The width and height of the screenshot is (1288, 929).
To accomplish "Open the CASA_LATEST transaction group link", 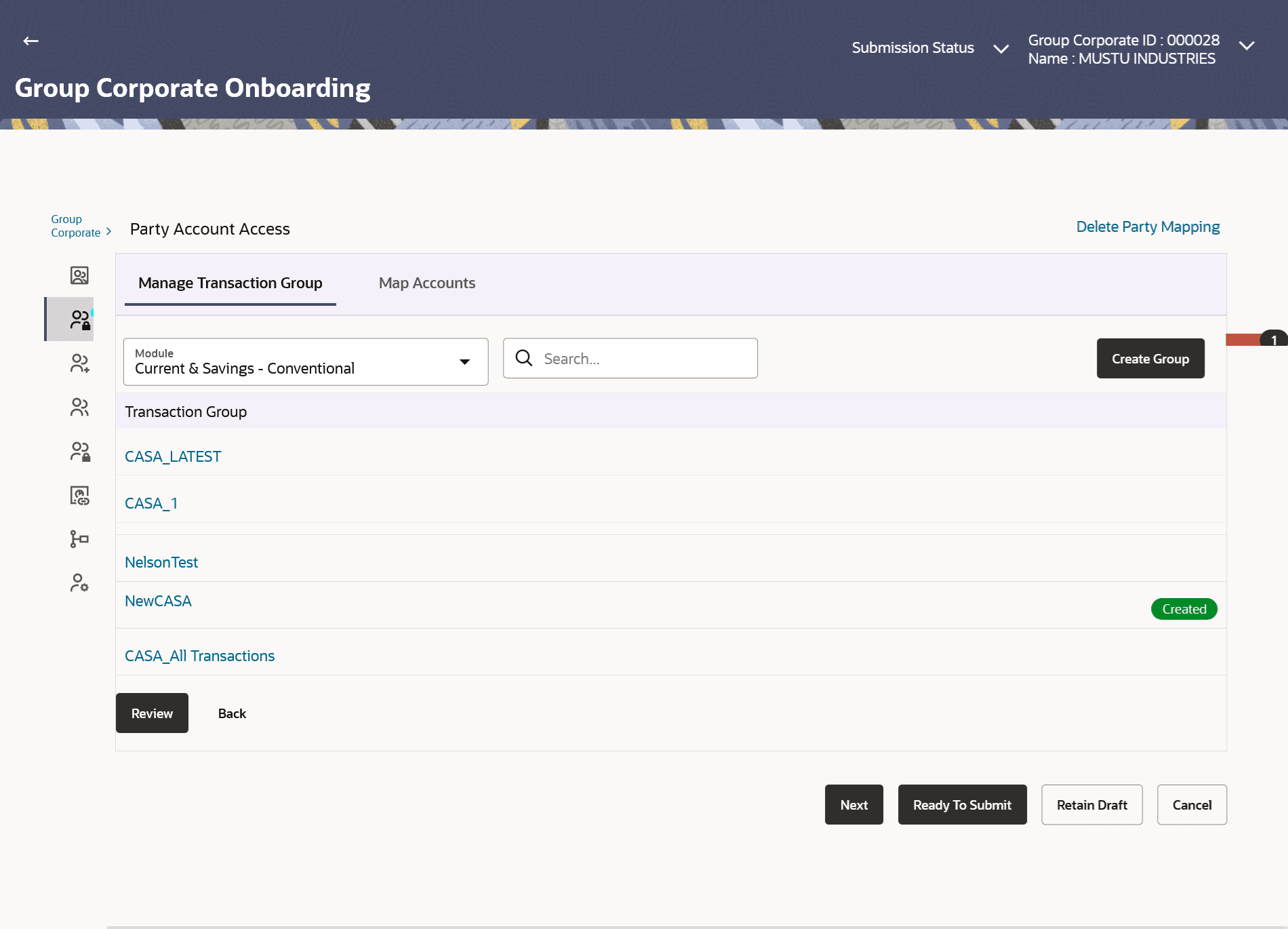I will coord(173,456).
